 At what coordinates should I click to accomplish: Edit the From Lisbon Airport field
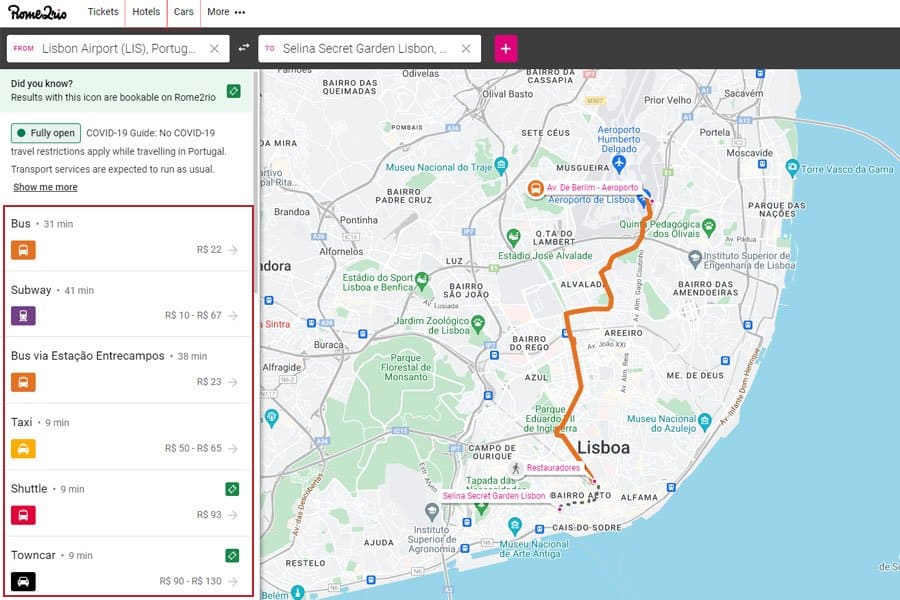coord(118,49)
